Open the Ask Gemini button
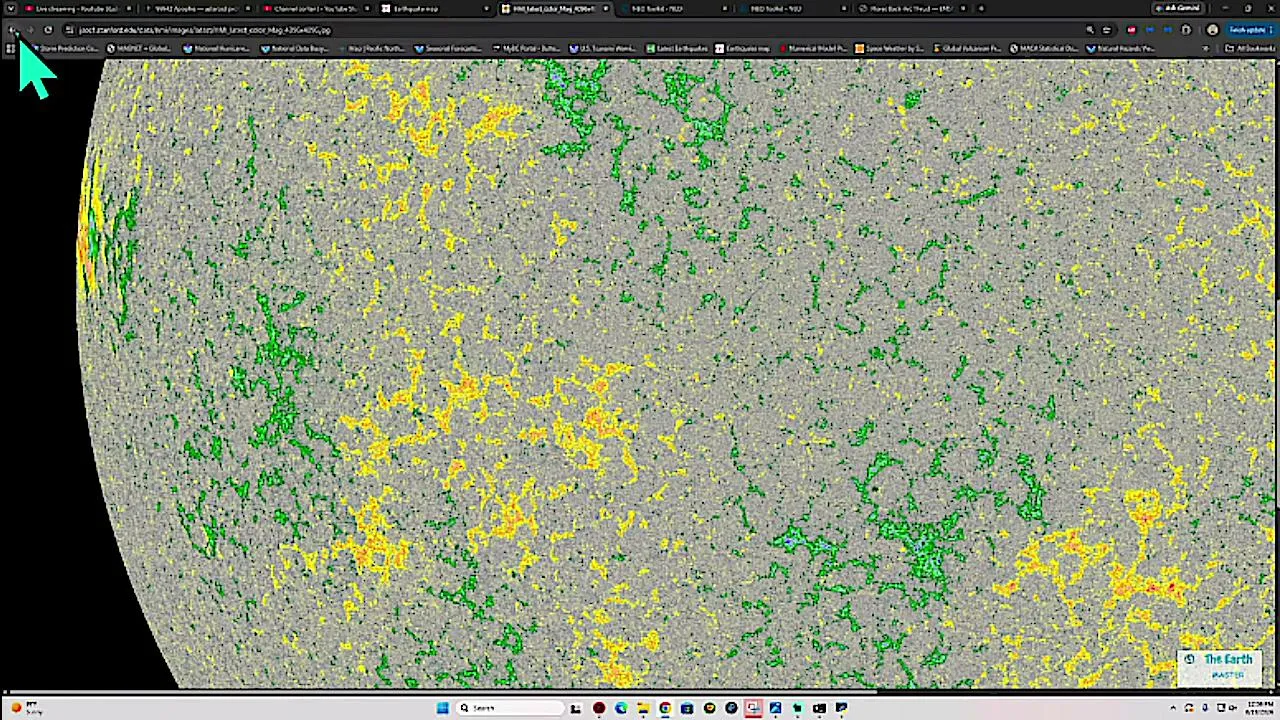 coord(1176,9)
